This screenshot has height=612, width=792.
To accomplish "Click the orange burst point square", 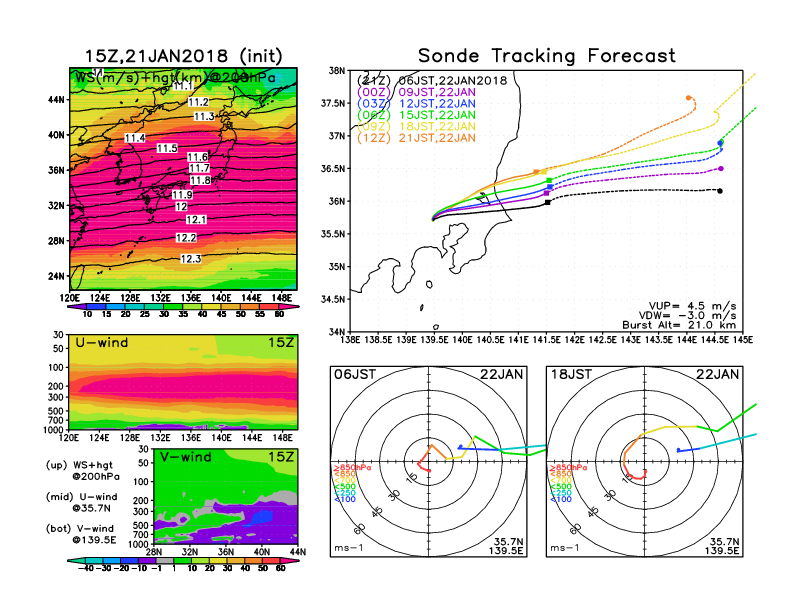I will click(536, 172).
